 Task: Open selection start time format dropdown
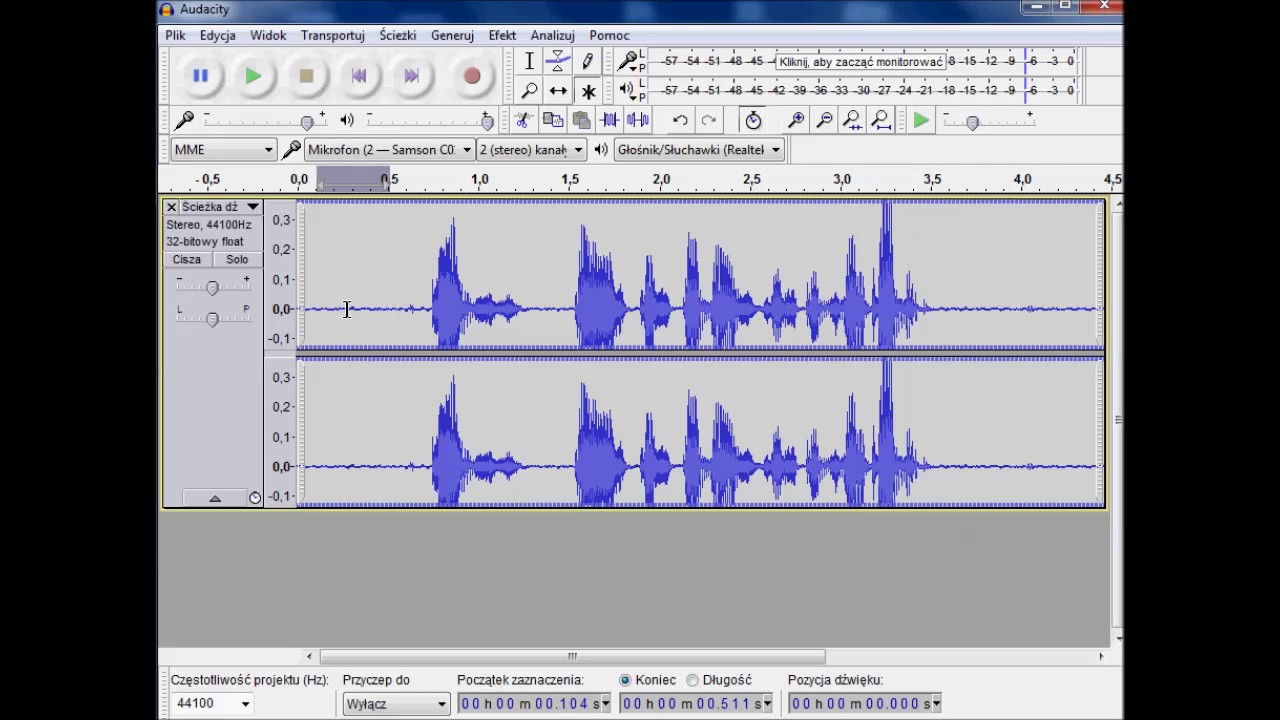click(605, 704)
